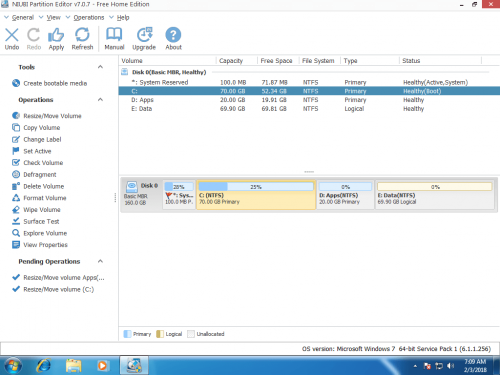Collapse the Pending Operations section
500x375 pixels.
point(100,261)
